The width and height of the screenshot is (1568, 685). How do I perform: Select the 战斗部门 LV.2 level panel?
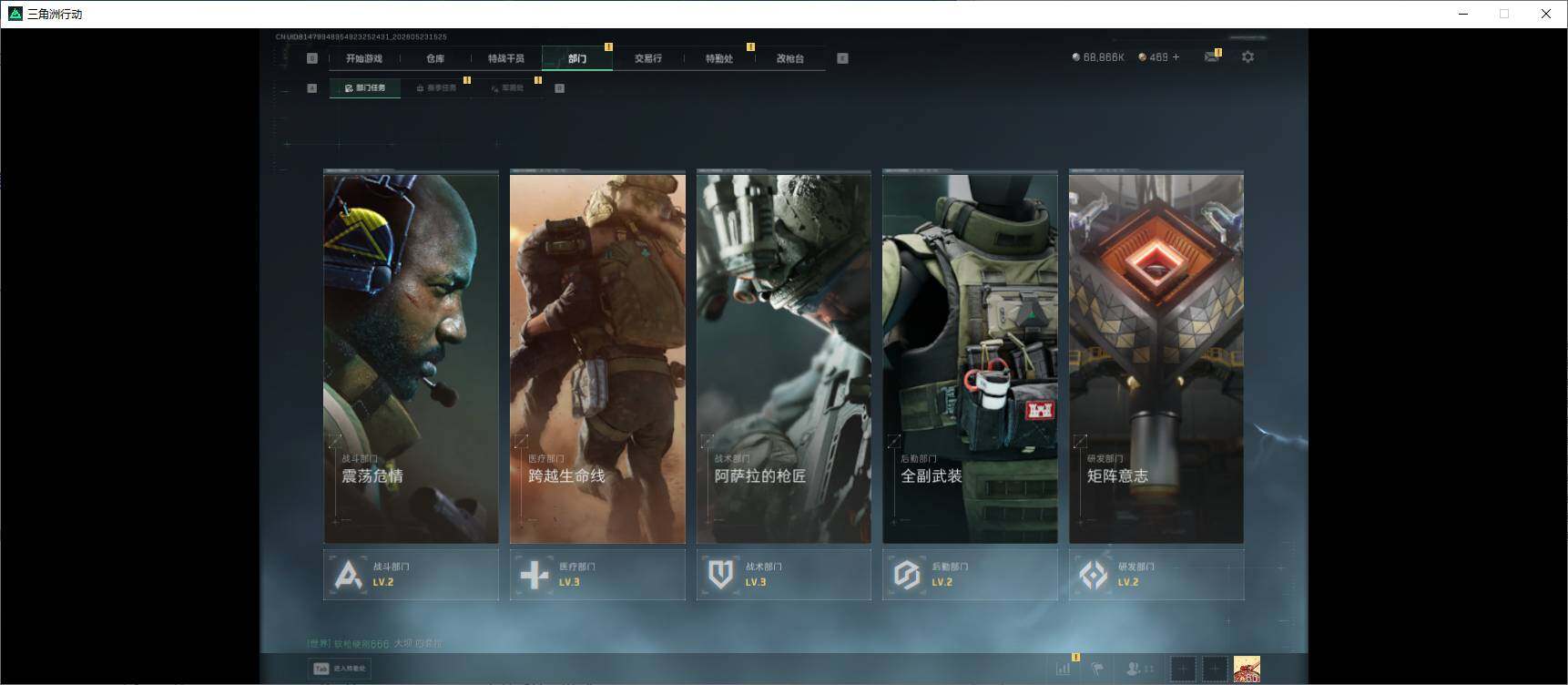[x=411, y=574]
